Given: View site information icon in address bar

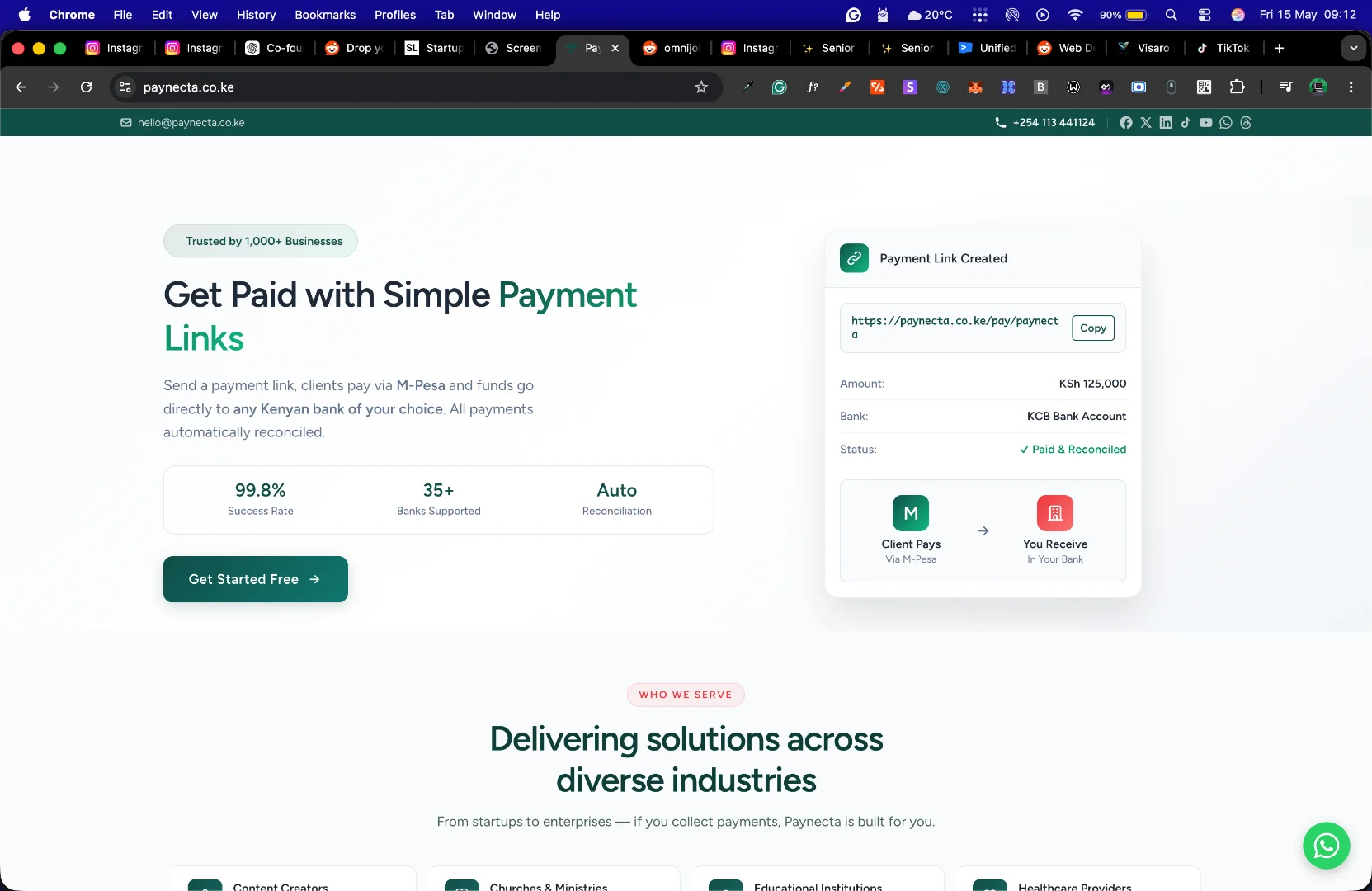Looking at the screenshot, I should click(125, 87).
